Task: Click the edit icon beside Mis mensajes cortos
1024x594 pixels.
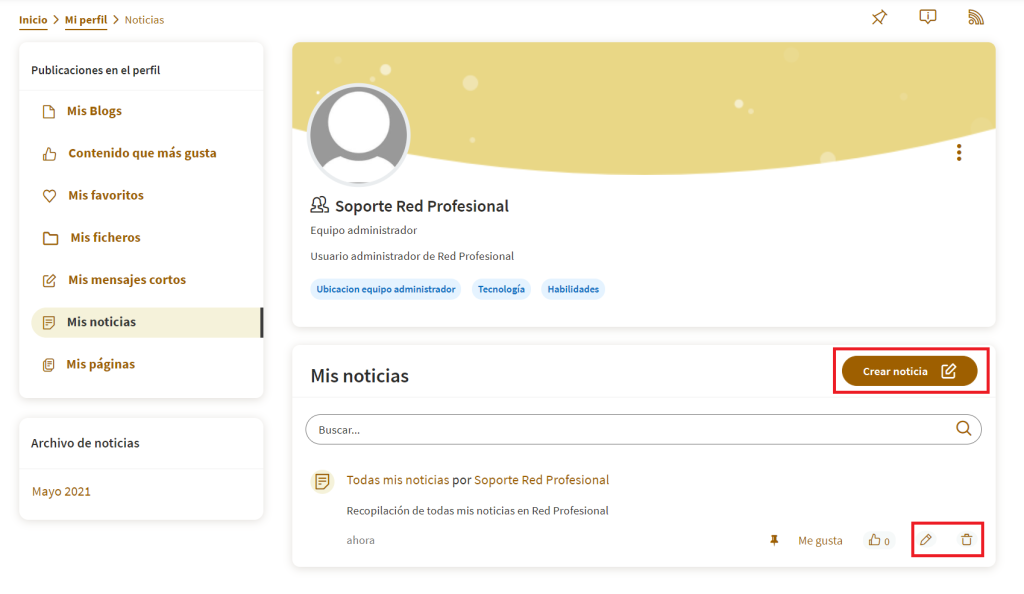Action: 49,281
